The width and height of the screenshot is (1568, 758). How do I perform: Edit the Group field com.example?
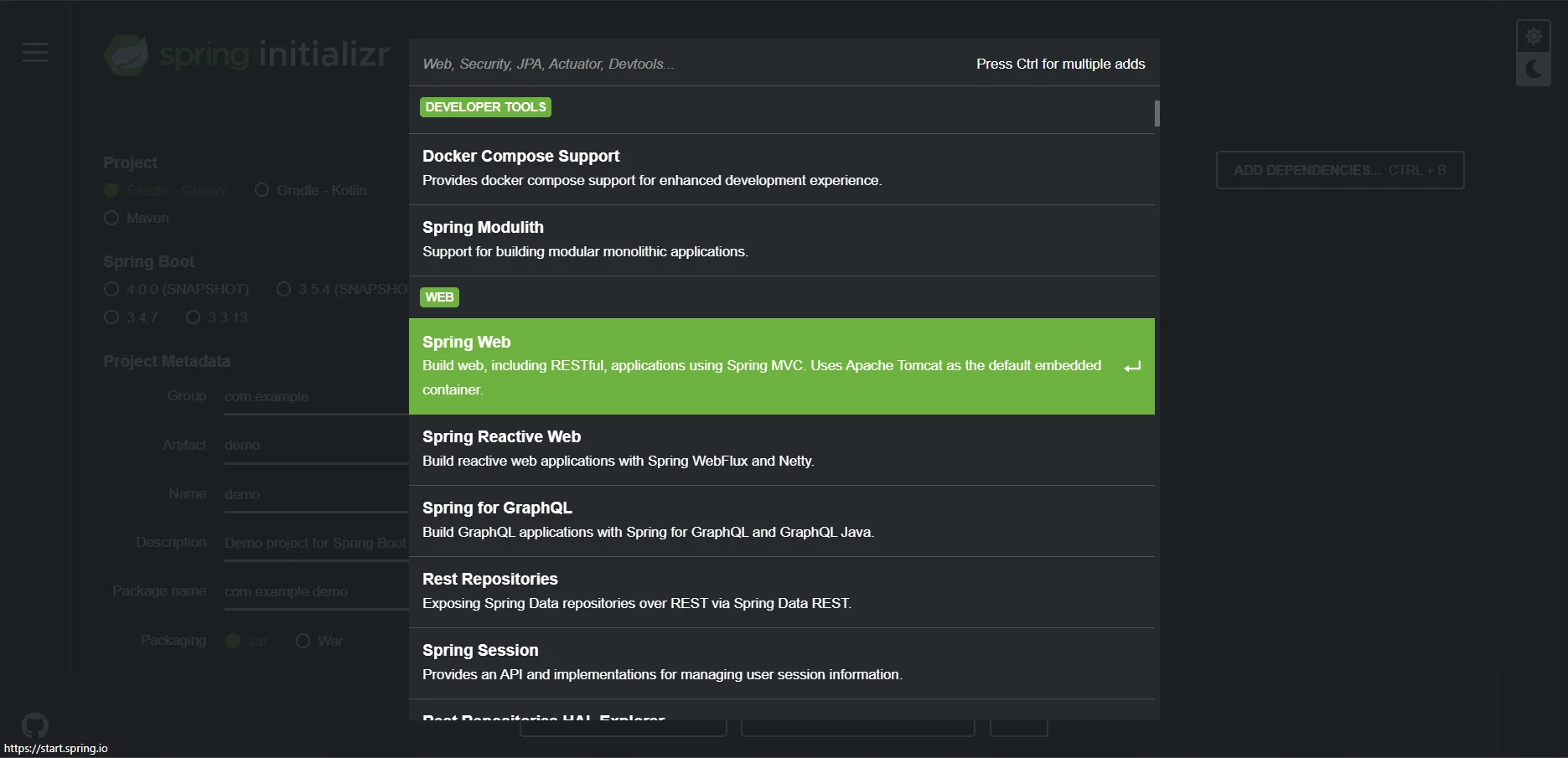(x=316, y=396)
